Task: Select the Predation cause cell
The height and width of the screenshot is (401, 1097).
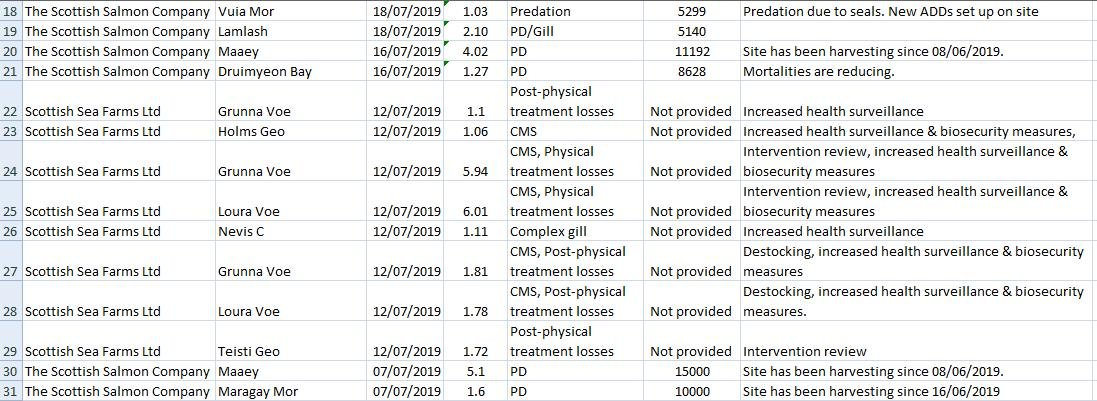Action: pos(540,11)
